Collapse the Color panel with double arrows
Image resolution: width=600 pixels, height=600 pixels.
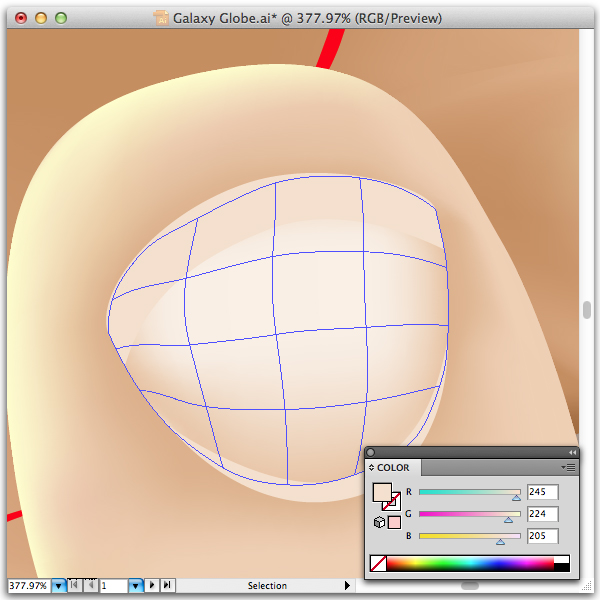(572, 453)
